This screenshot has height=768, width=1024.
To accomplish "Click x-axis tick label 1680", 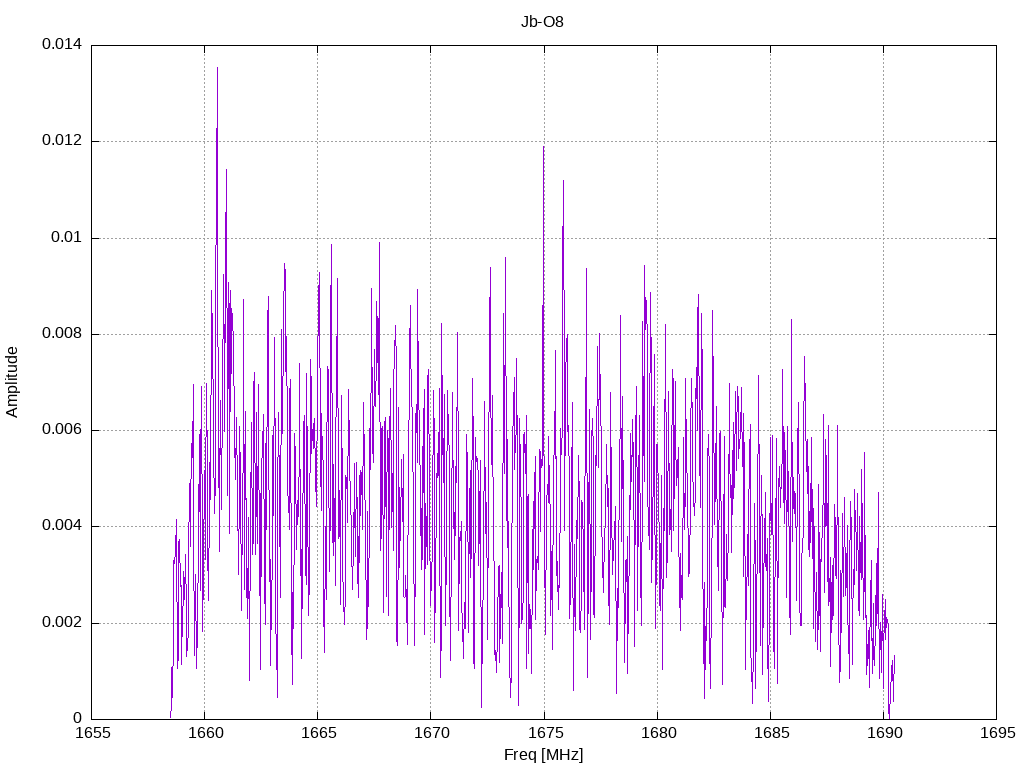I will pos(658,733).
